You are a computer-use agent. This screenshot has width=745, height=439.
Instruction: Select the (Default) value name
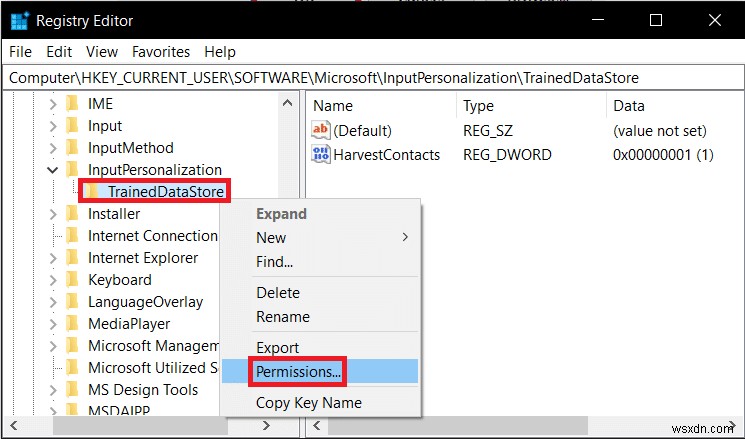pos(363,131)
